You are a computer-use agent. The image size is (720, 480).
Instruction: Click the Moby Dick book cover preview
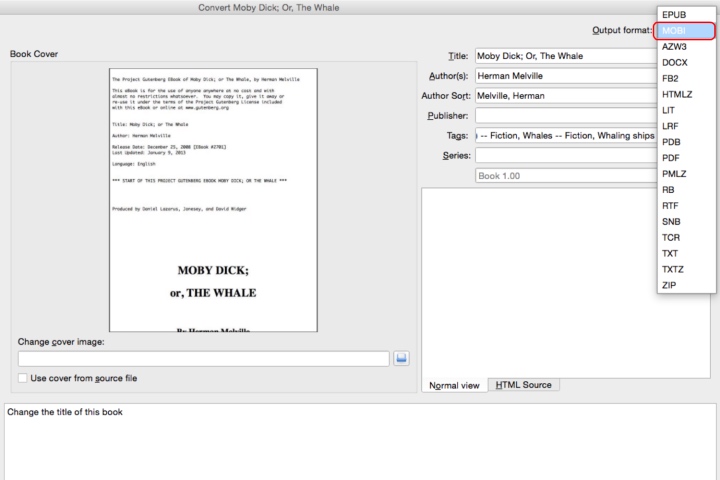(x=212, y=200)
